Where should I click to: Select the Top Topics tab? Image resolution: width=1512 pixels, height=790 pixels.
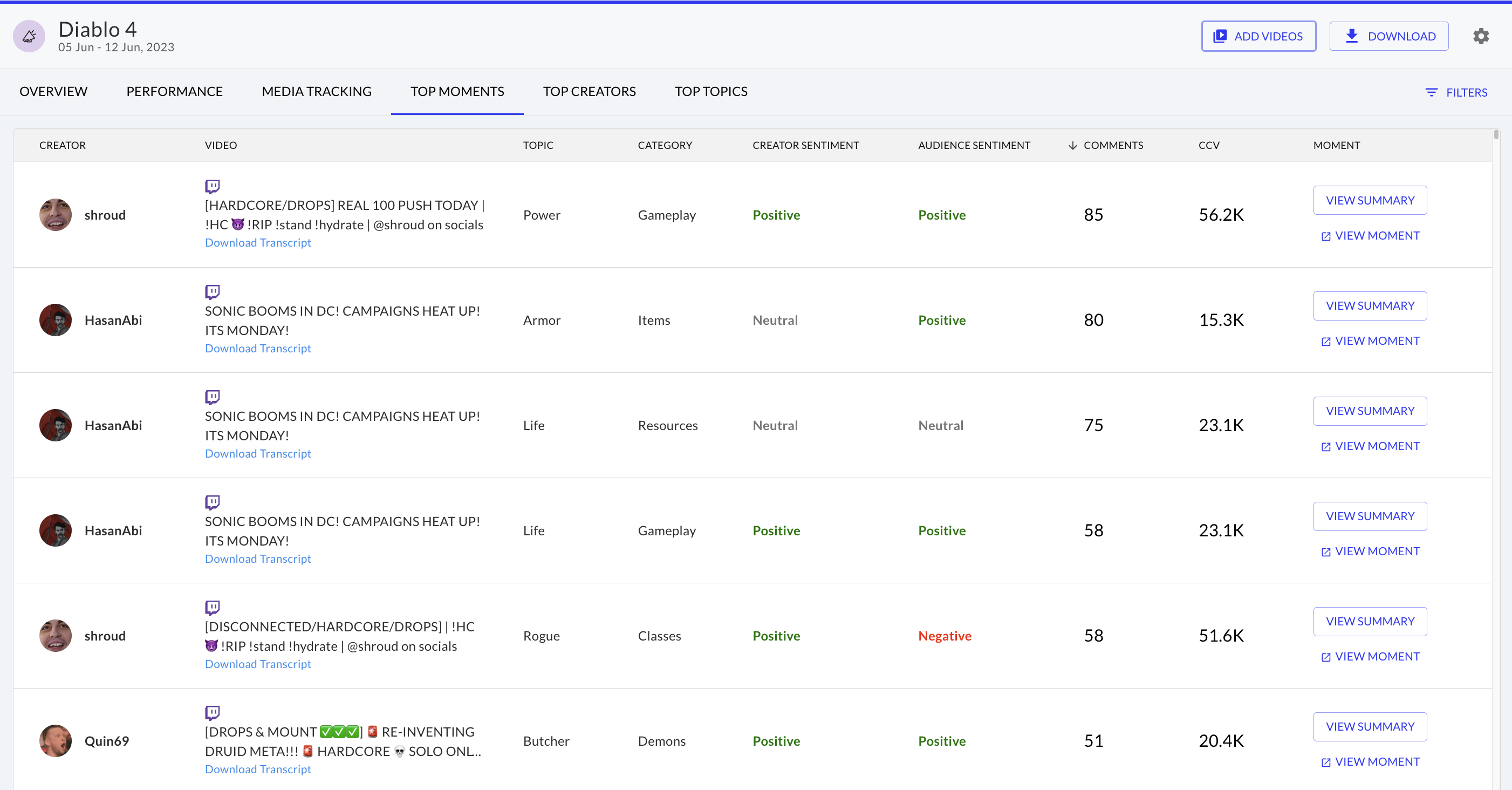click(710, 92)
